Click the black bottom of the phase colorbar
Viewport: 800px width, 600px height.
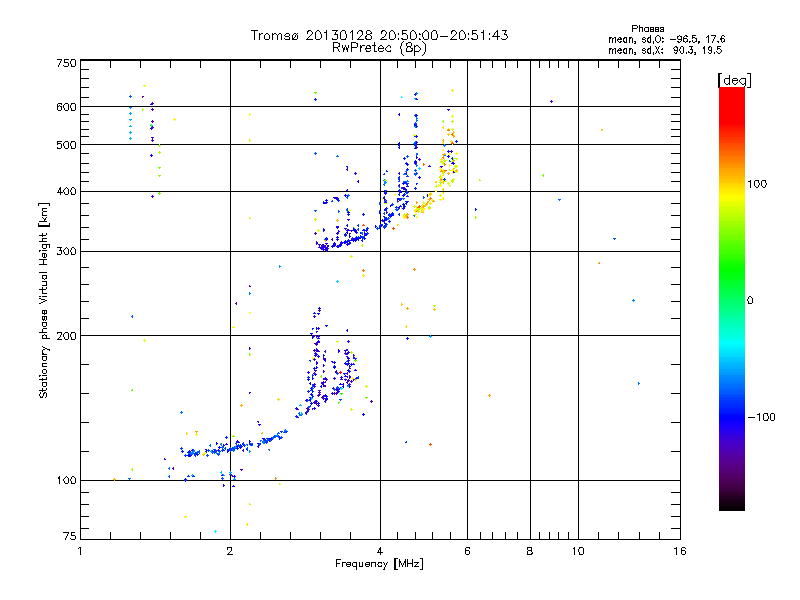732,503
